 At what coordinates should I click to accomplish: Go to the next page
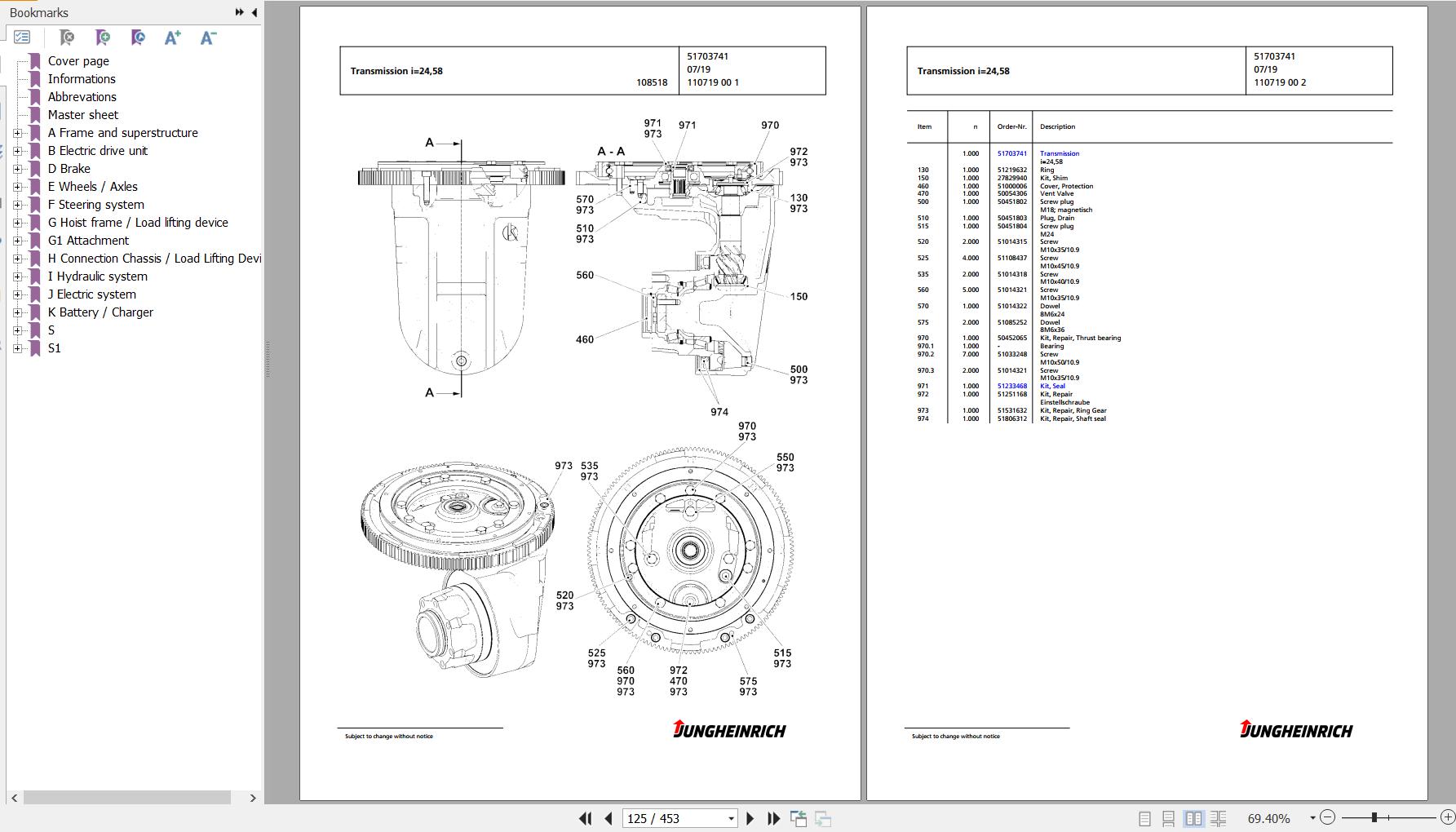click(750, 818)
